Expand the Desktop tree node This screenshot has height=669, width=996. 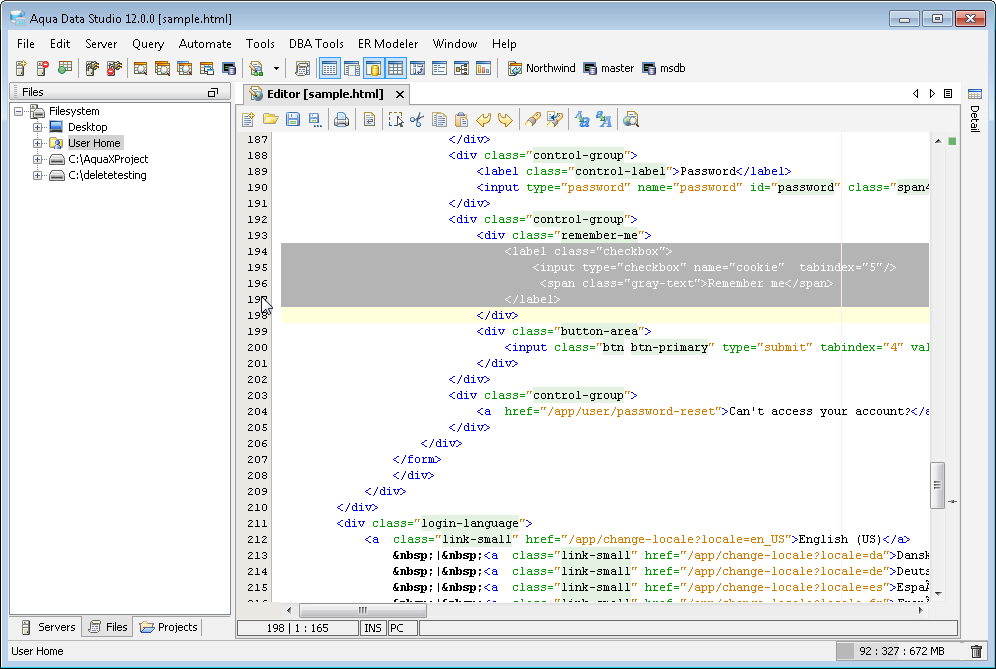[38, 127]
